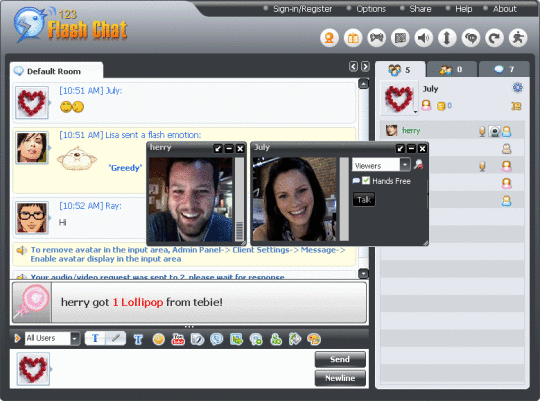Click the red icon beside Viewers dropdown
Image resolution: width=540 pixels, height=401 pixels.
pos(418,165)
